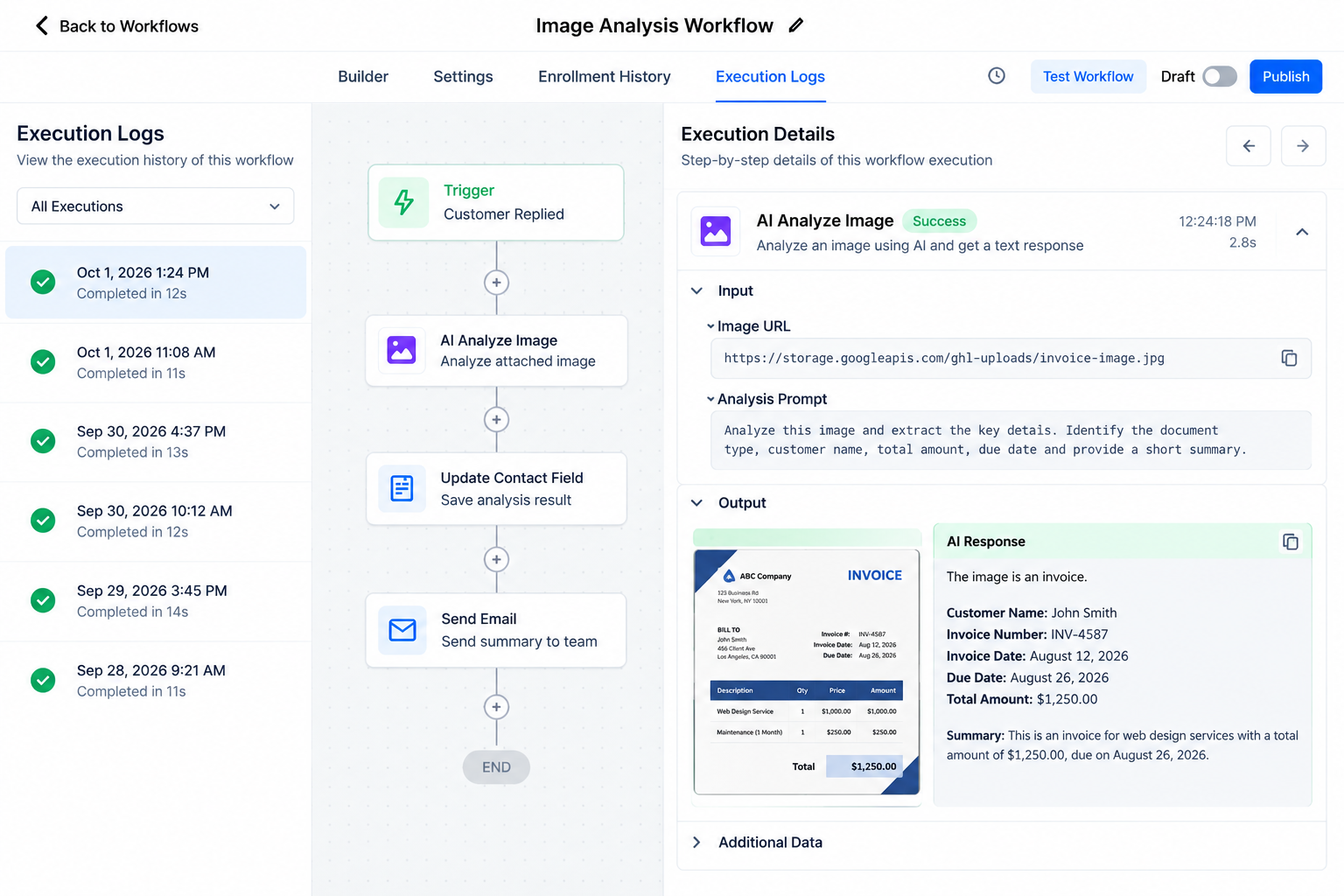The width and height of the screenshot is (1344, 896).
Task: Go to previous execution with left arrow
Action: point(1249,146)
